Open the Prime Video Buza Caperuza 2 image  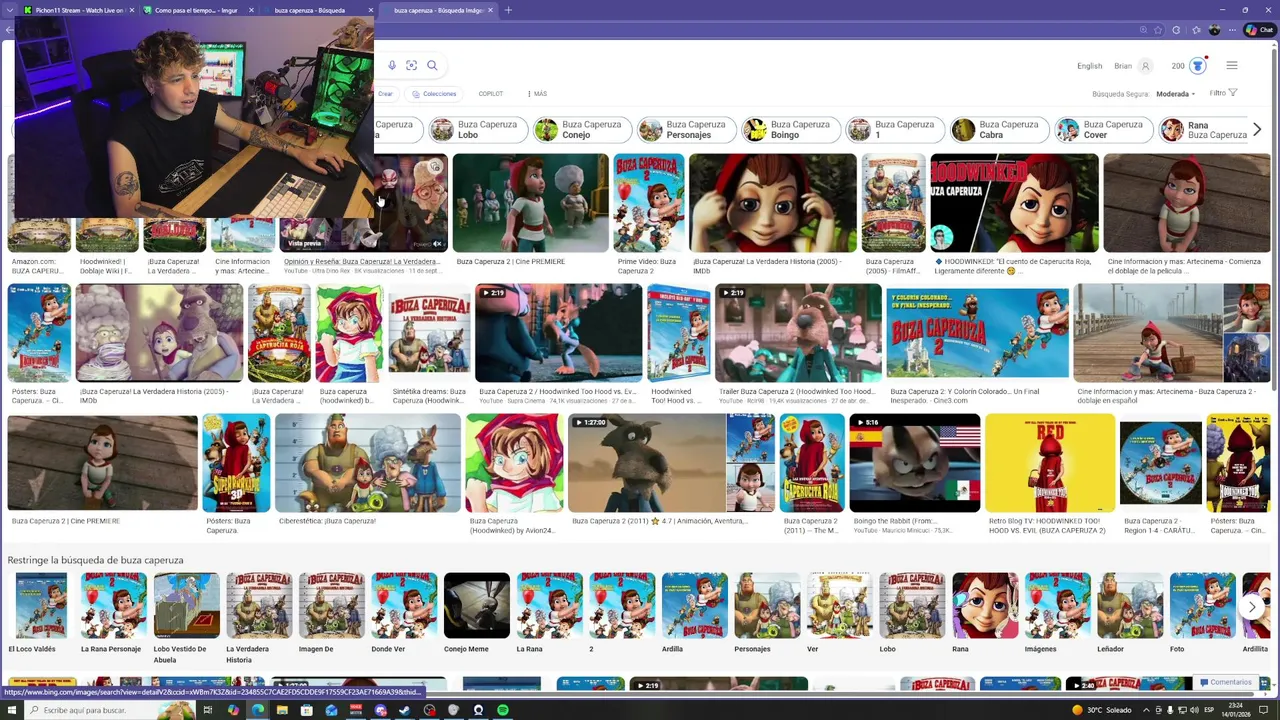[x=649, y=203]
